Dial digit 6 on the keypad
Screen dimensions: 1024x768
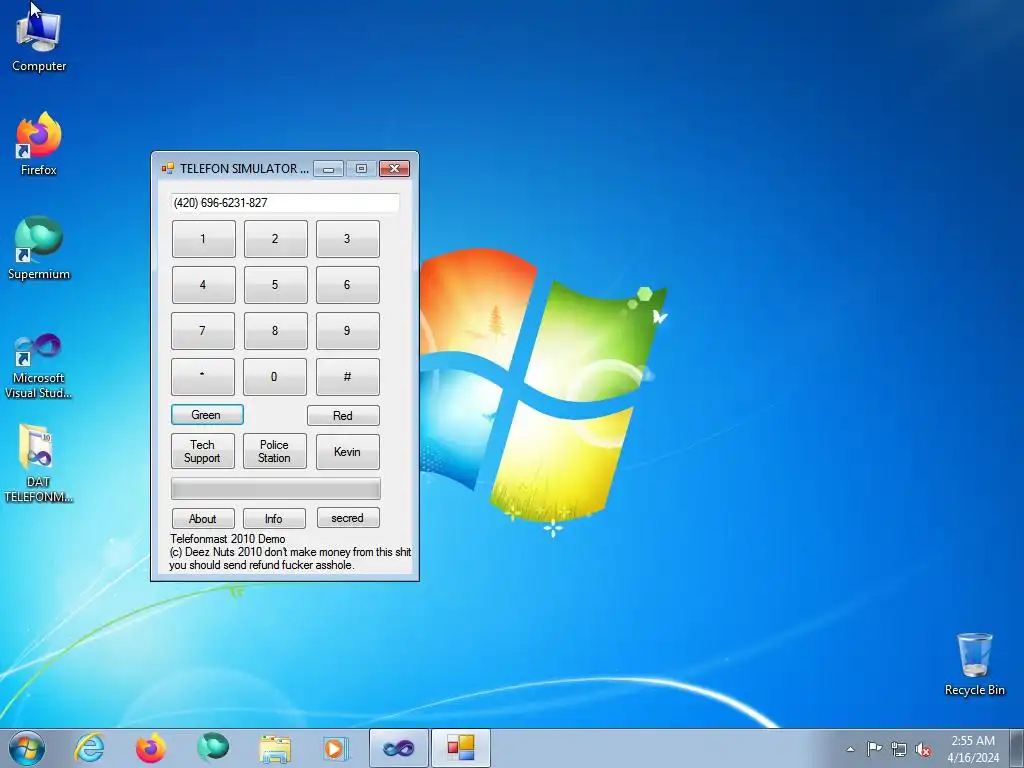(347, 285)
